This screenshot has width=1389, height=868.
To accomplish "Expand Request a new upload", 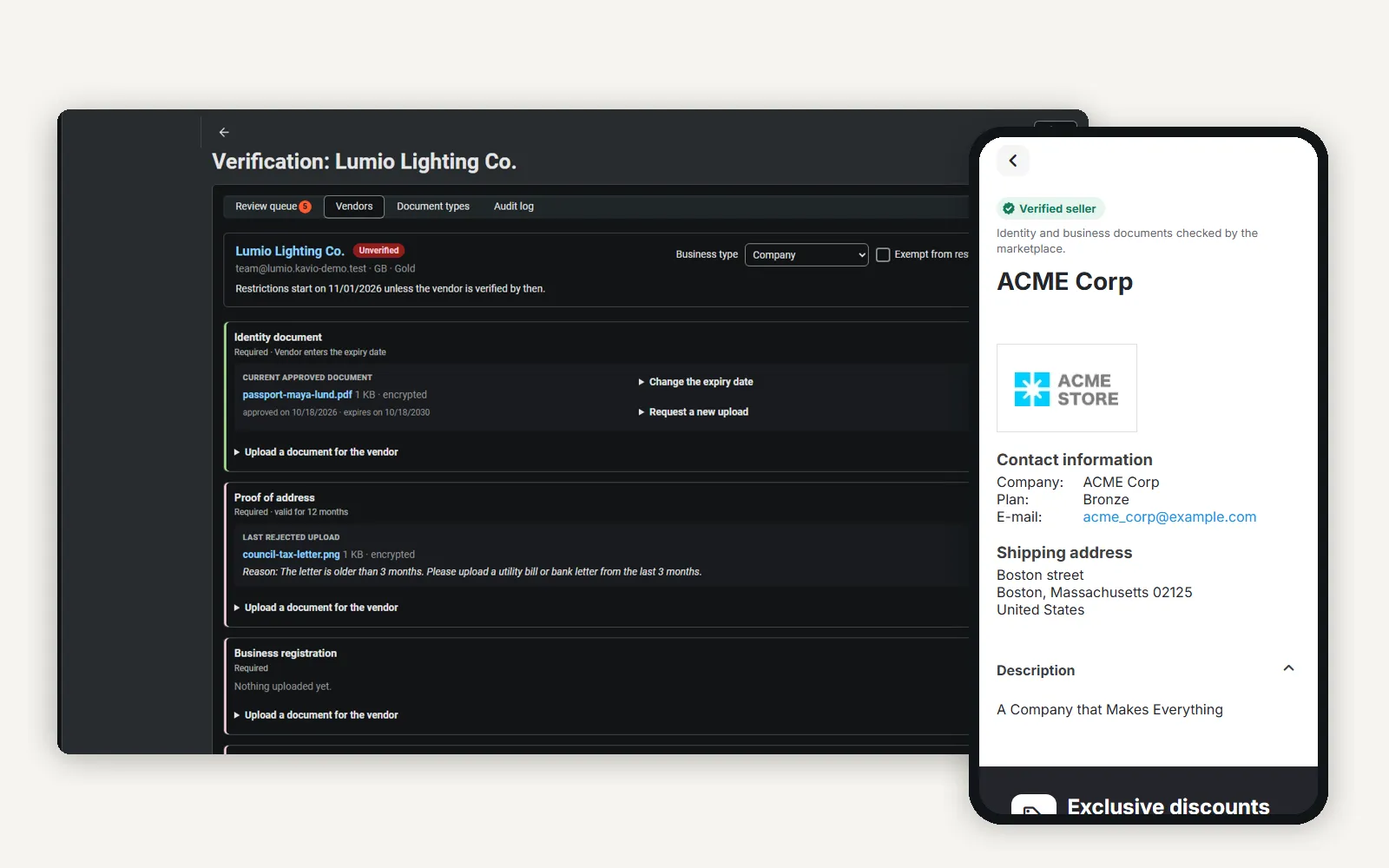I will (x=693, y=412).
